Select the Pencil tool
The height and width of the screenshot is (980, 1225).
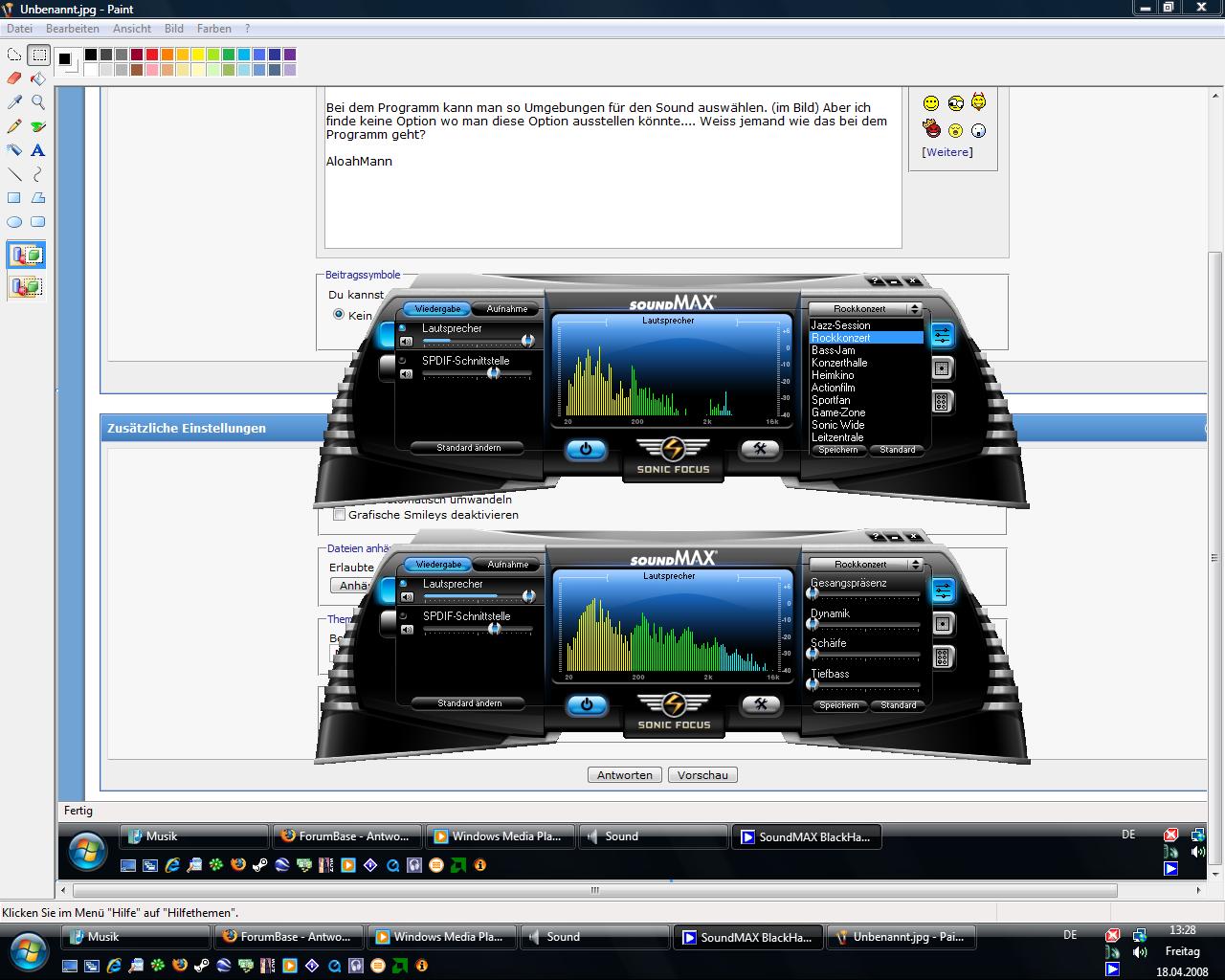tap(14, 126)
